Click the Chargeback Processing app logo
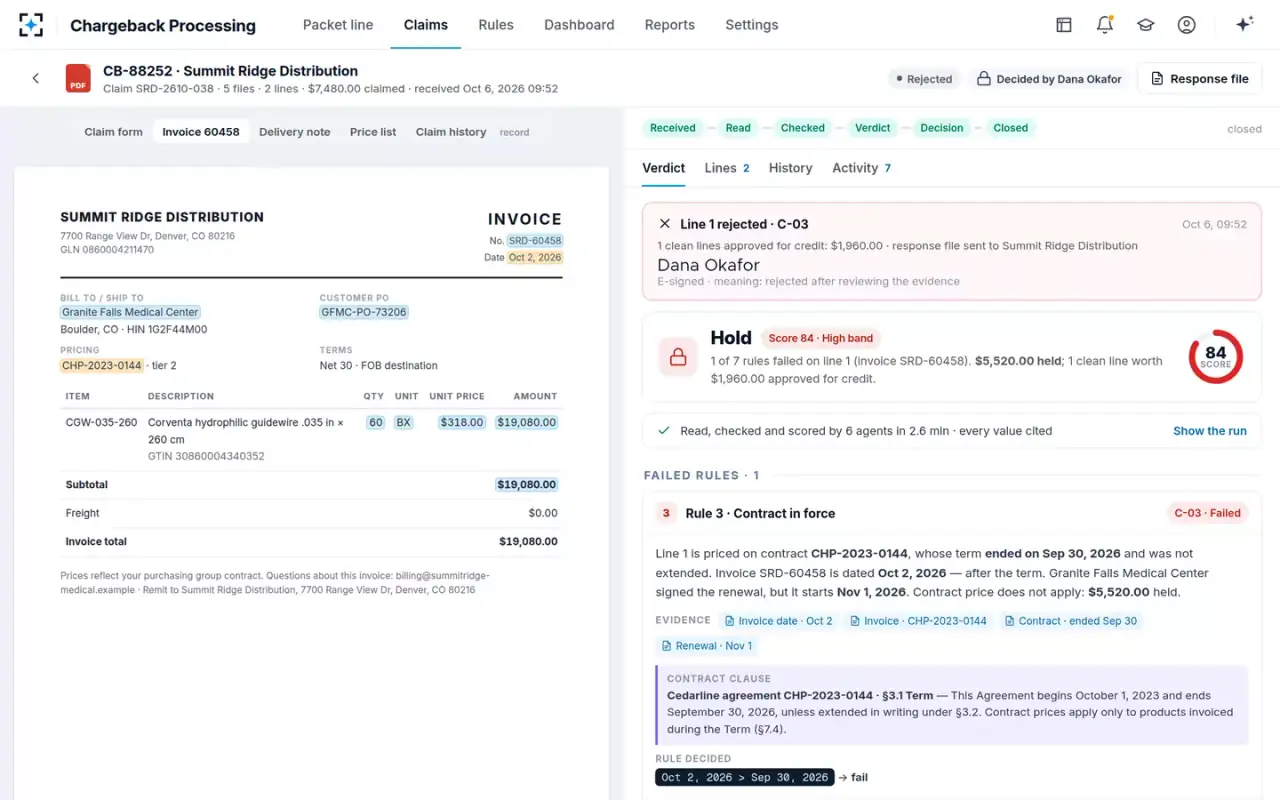1280x800 pixels. pos(31,25)
